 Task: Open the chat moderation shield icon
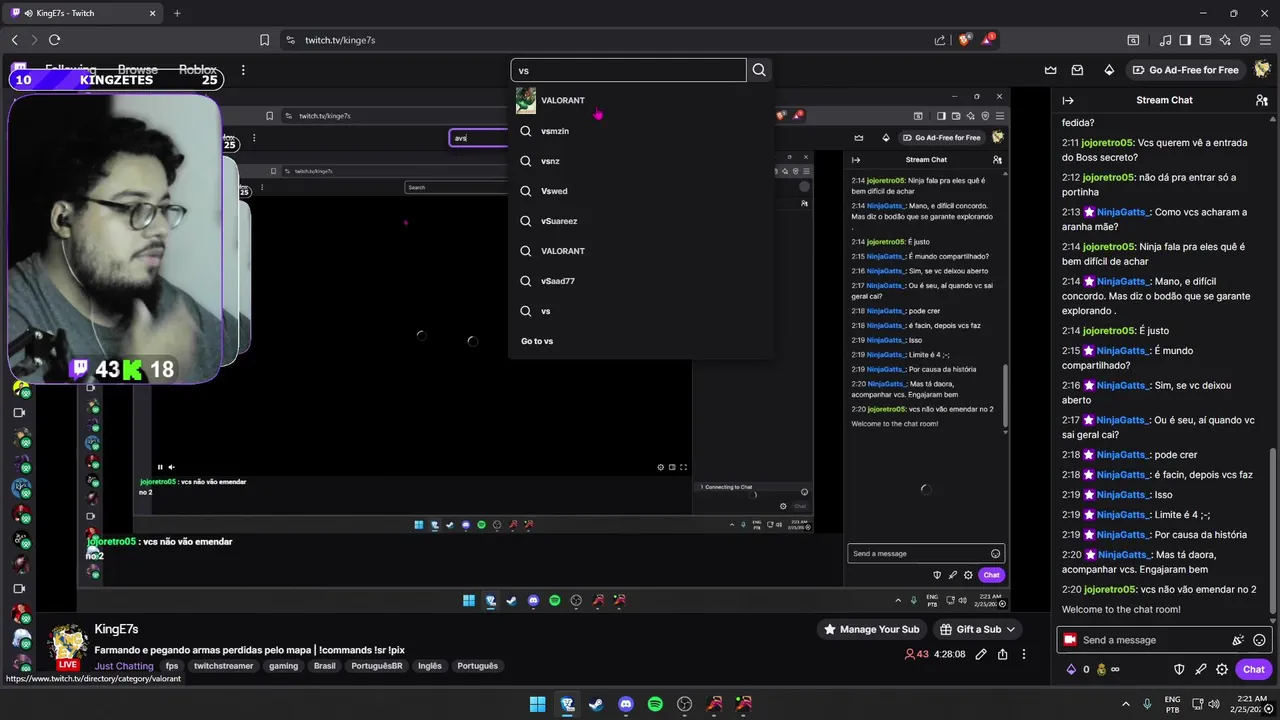(1179, 670)
